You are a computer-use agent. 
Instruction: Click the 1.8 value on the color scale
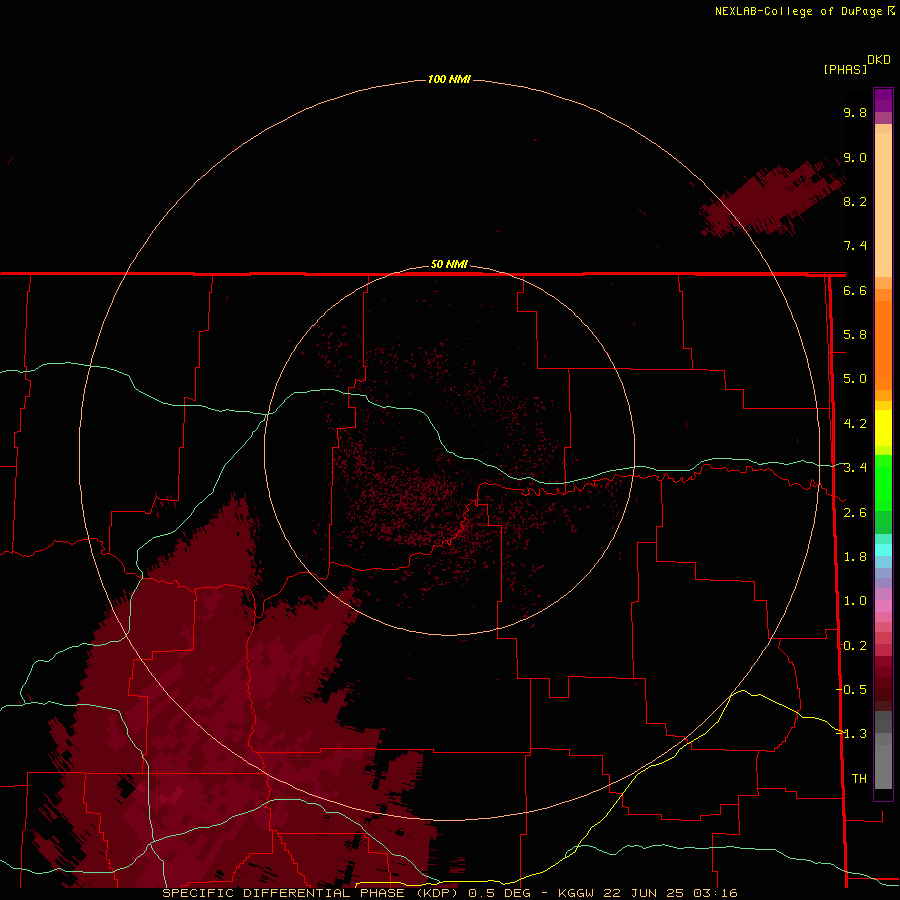[855, 557]
